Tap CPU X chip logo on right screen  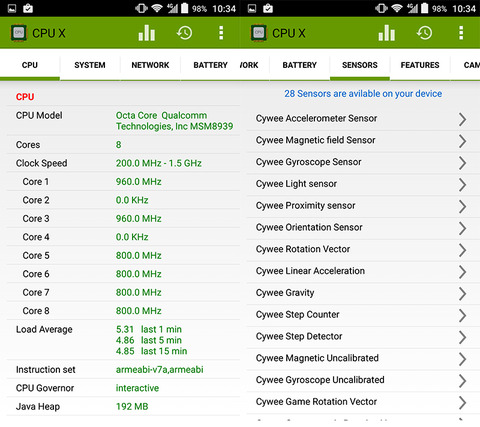259,33
